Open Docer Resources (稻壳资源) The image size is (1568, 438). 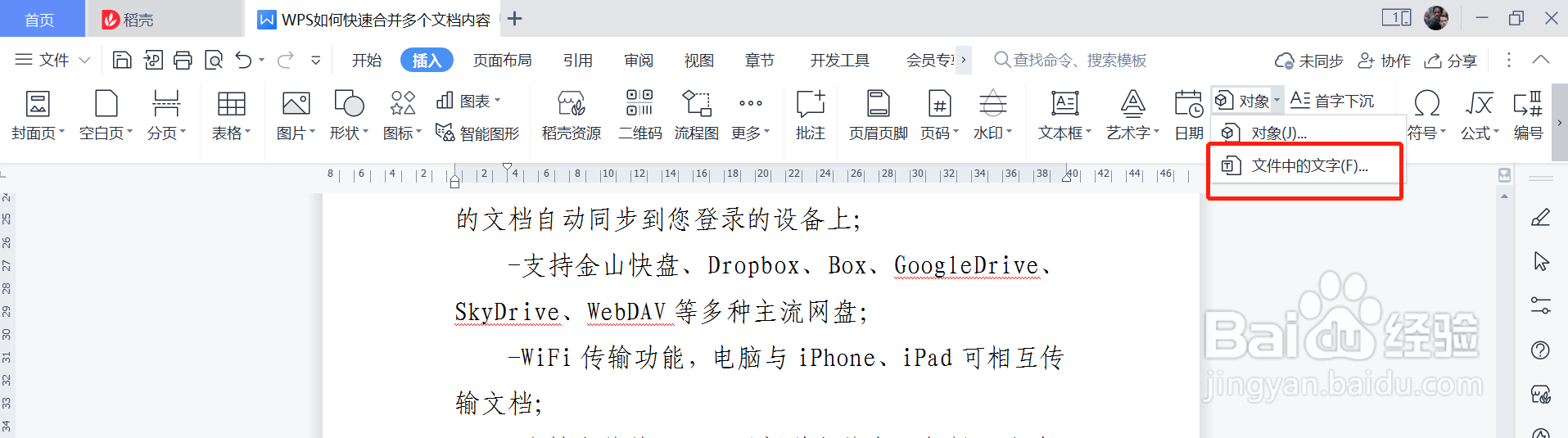pos(572,115)
